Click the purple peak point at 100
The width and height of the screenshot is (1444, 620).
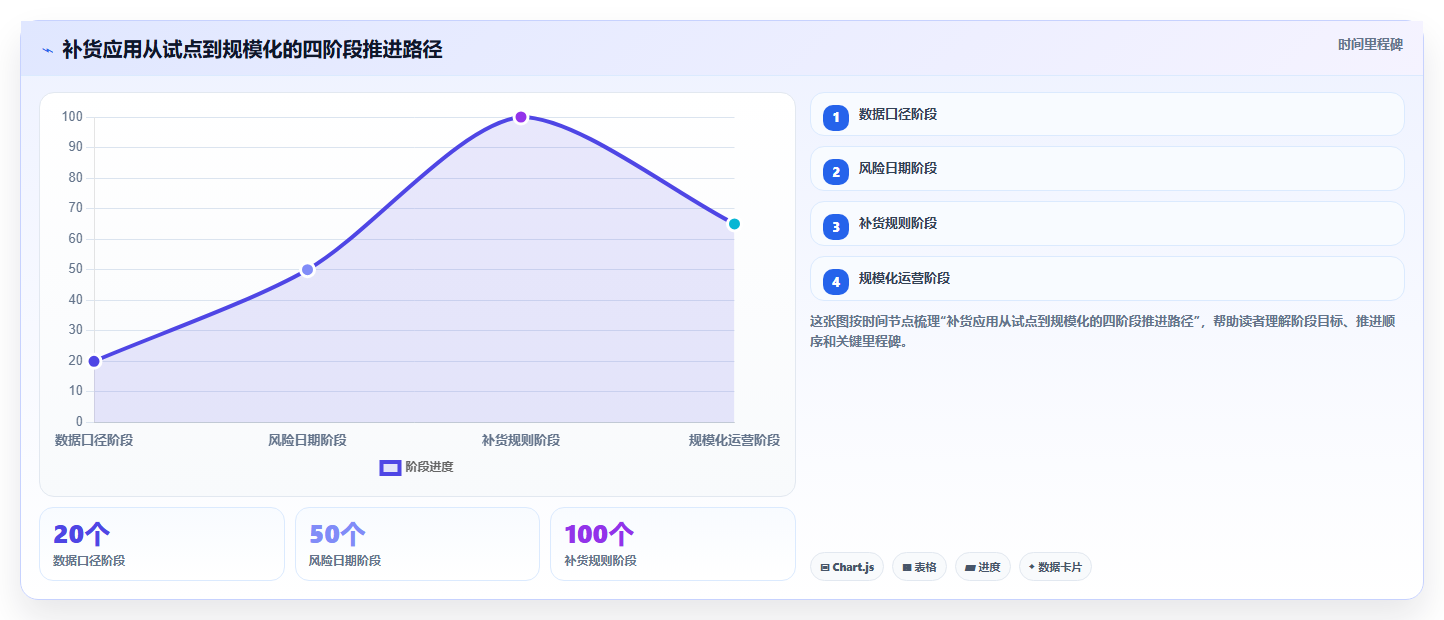tap(521, 117)
